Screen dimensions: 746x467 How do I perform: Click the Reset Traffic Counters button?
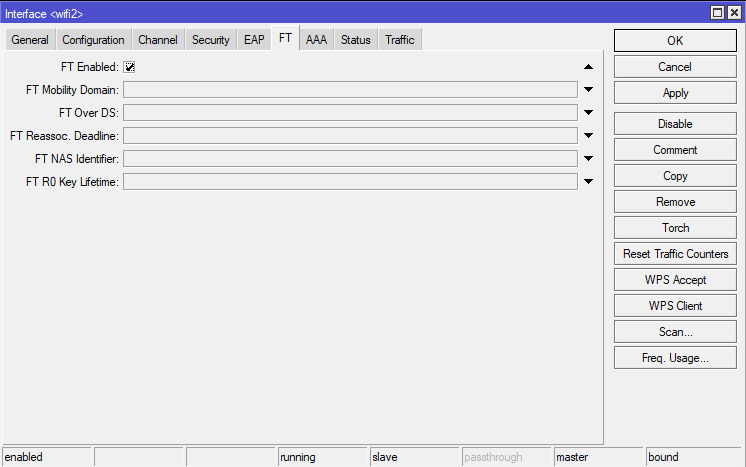tap(675, 254)
